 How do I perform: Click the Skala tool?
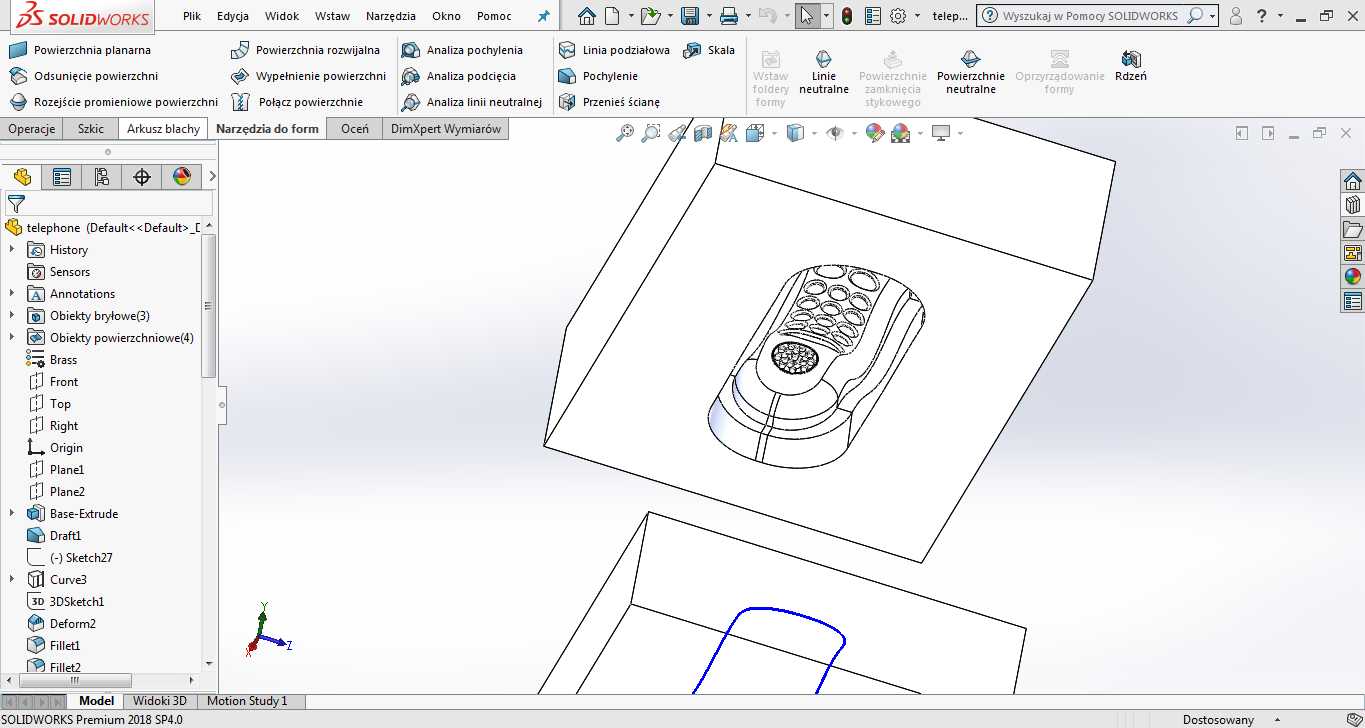point(709,50)
